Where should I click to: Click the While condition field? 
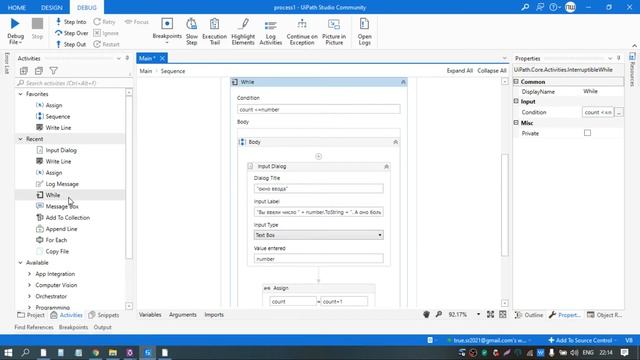tap(318, 109)
